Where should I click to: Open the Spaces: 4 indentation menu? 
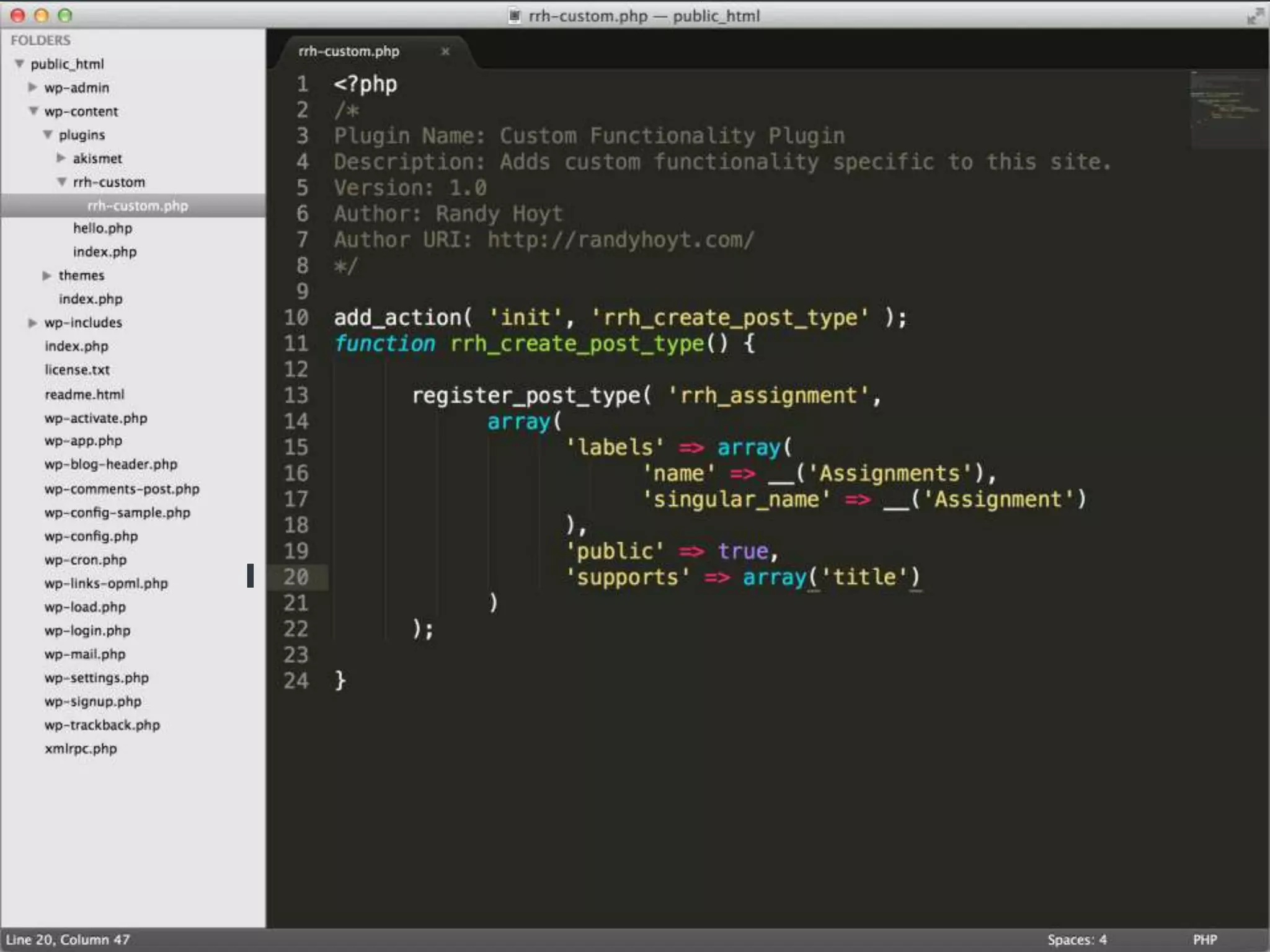(x=1077, y=939)
